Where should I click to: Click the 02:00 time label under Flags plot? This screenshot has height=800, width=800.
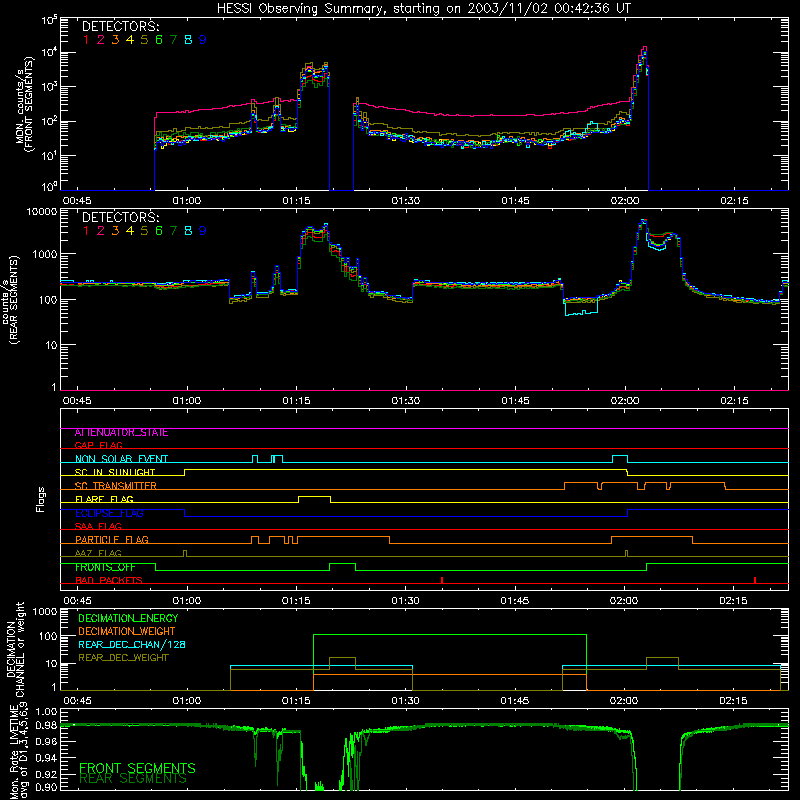624,601
